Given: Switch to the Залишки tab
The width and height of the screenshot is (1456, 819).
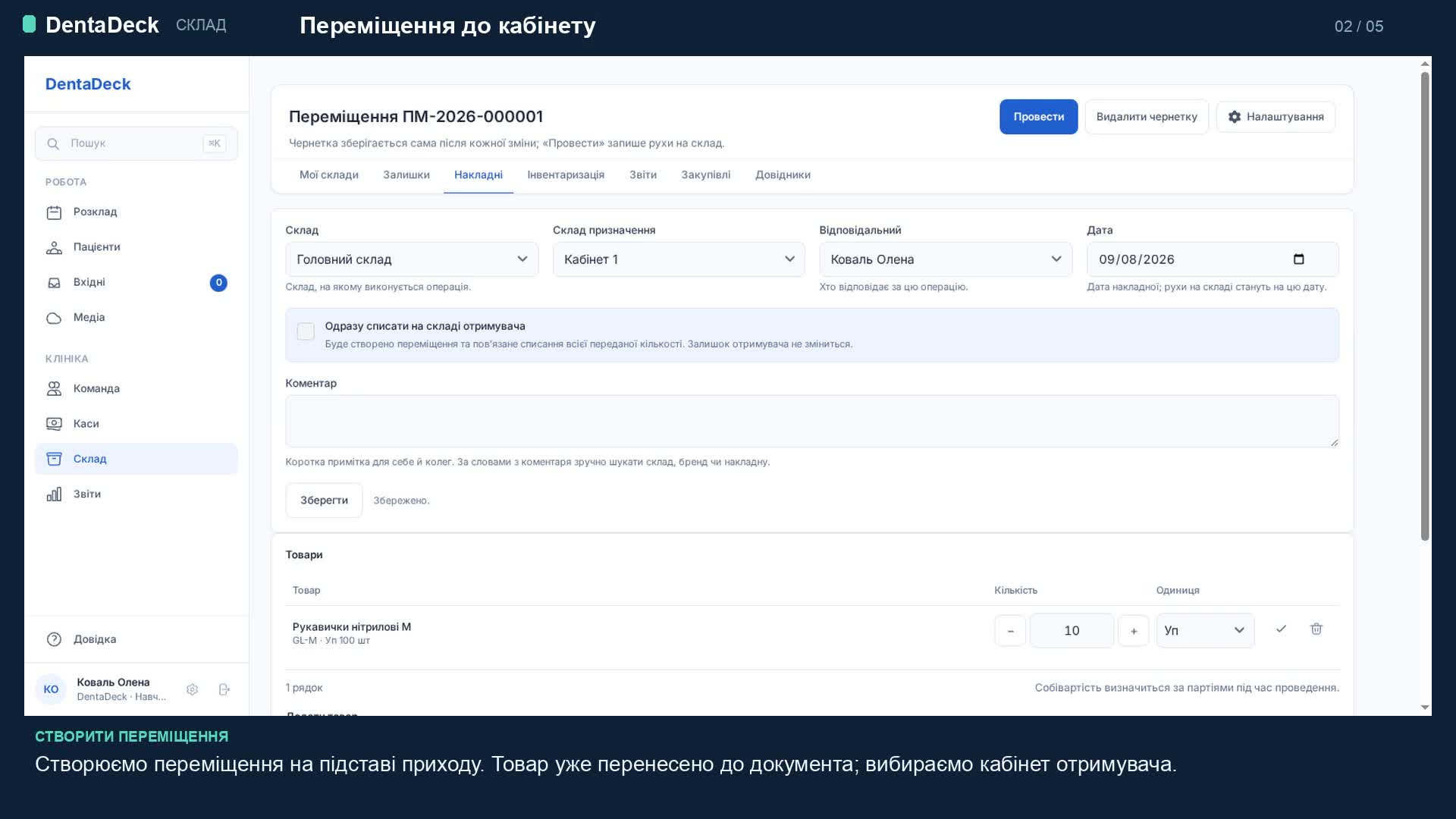Looking at the screenshot, I should 406,175.
